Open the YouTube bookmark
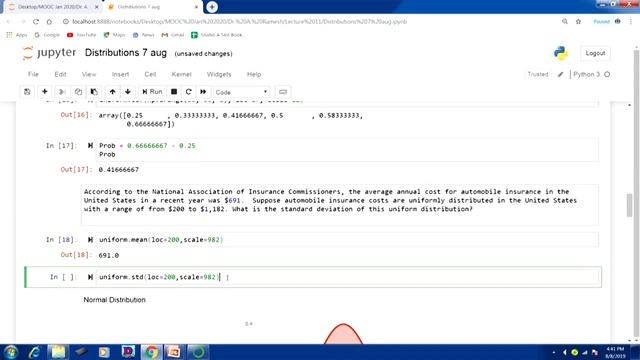Image resolution: width=640 pixels, height=360 pixels. click(x=81, y=35)
